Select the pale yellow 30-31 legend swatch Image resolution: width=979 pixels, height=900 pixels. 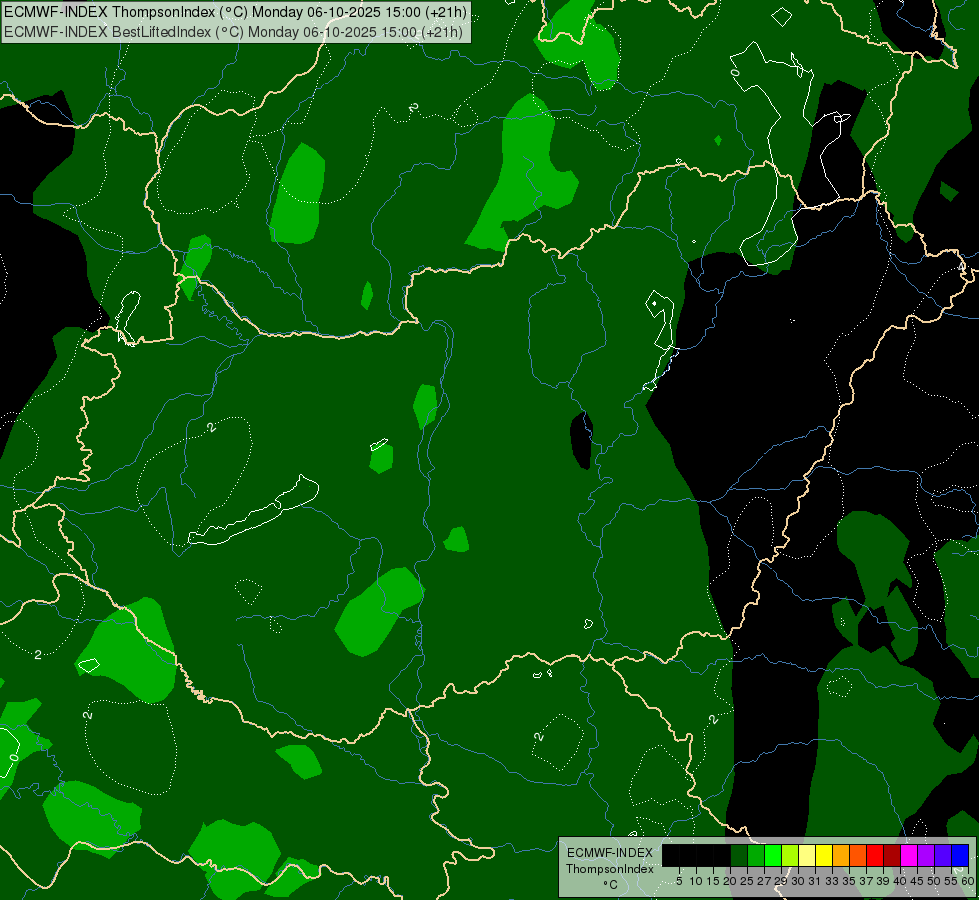(x=807, y=855)
